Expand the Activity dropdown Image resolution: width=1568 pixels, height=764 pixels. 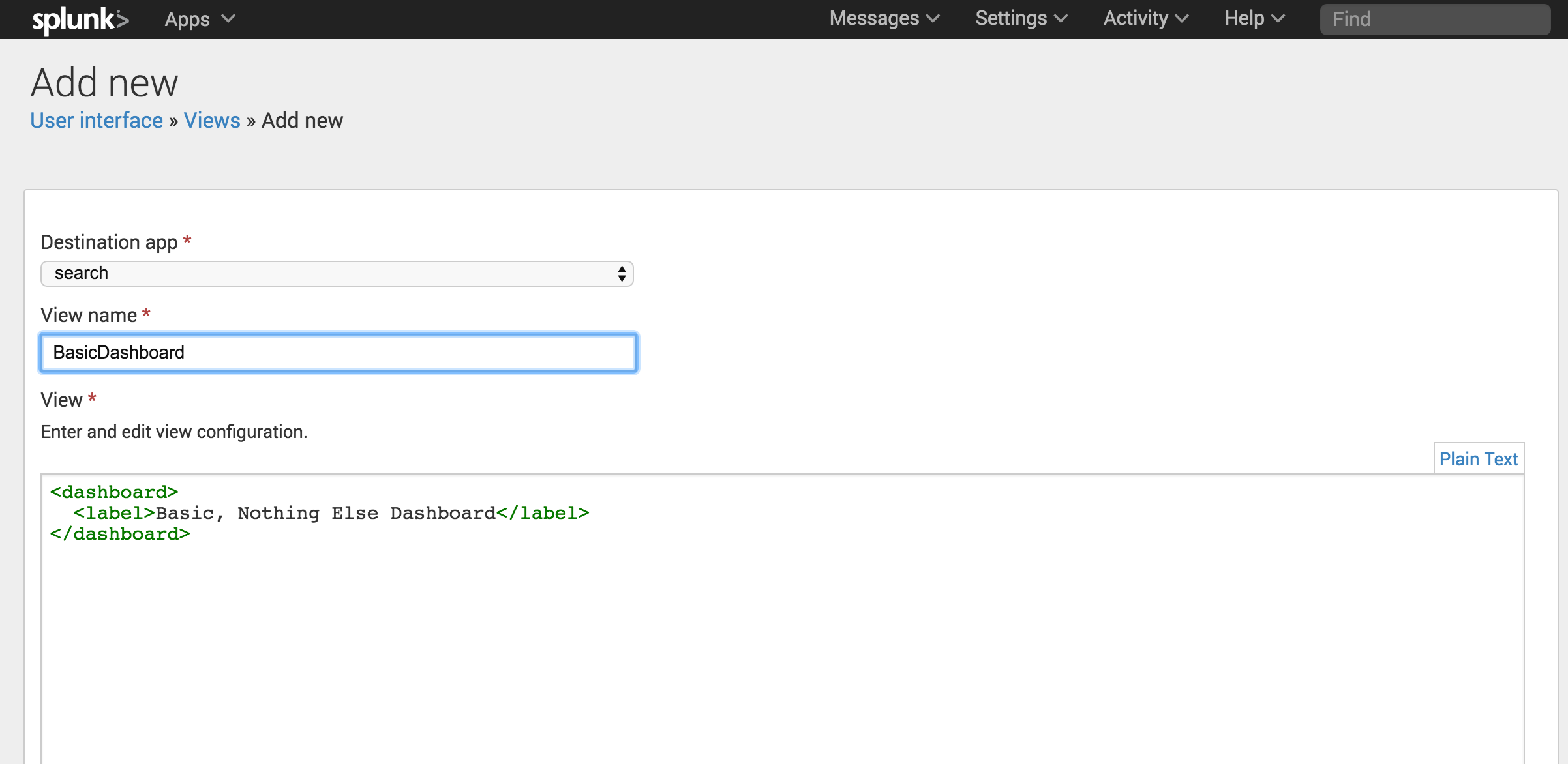tap(1136, 18)
